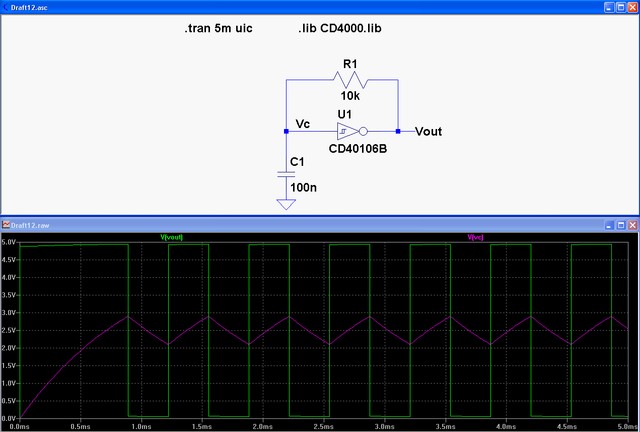The width and height of the screenshot is (640, 432).
Task: Click the 5.0V vertical axis label
Action: click(9, 242)
